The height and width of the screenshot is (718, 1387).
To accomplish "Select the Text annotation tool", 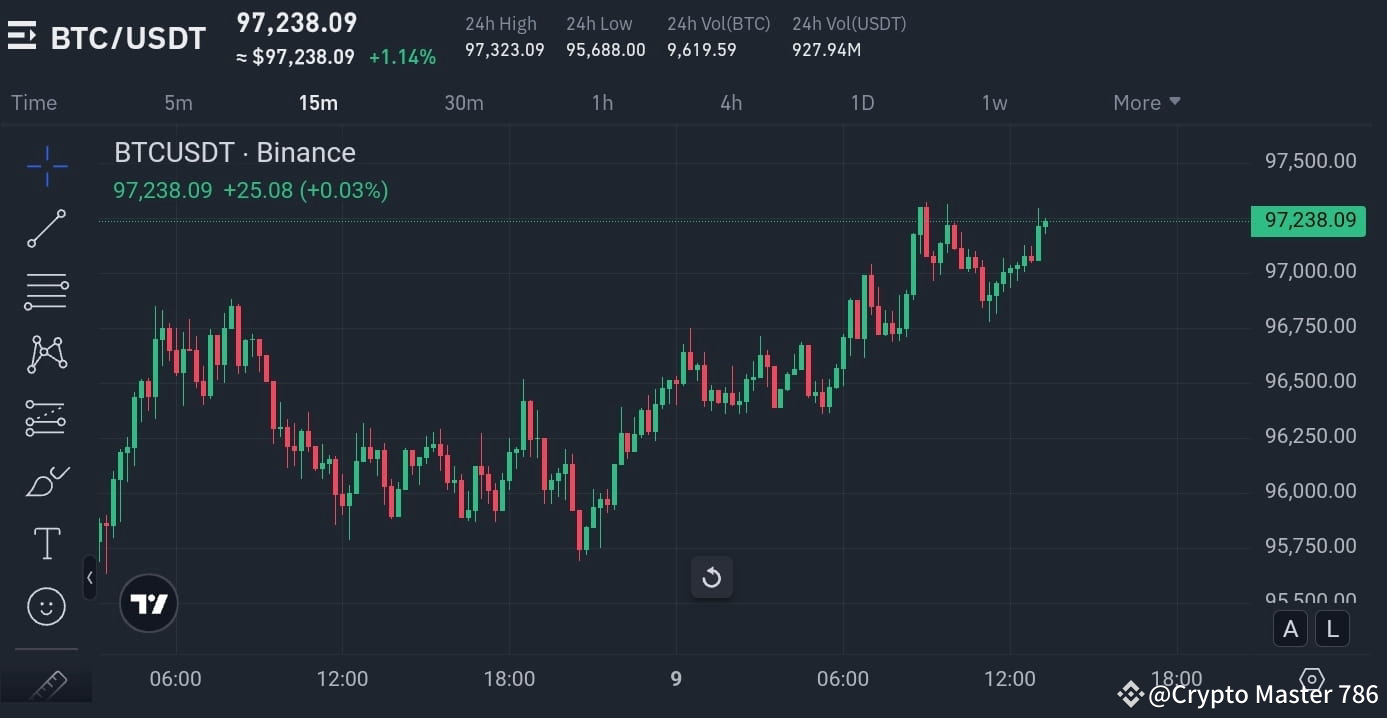I will pos(46,542).
